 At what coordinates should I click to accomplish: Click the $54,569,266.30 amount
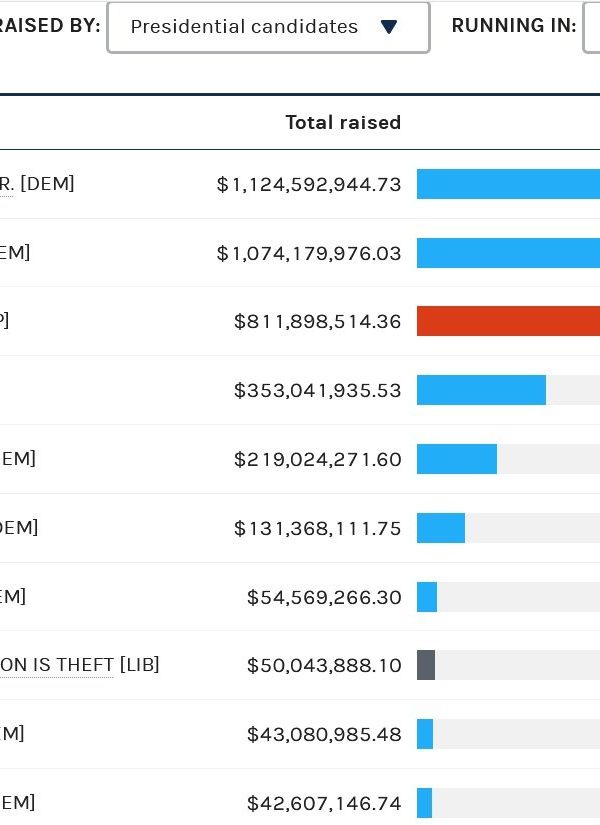[x=324, y=597]
